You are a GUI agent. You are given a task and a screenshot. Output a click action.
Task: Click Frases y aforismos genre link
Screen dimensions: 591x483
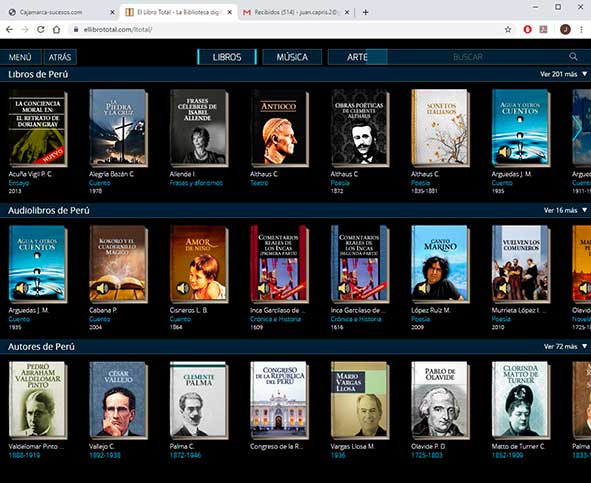pyautogui.click(x=196, y=183)
